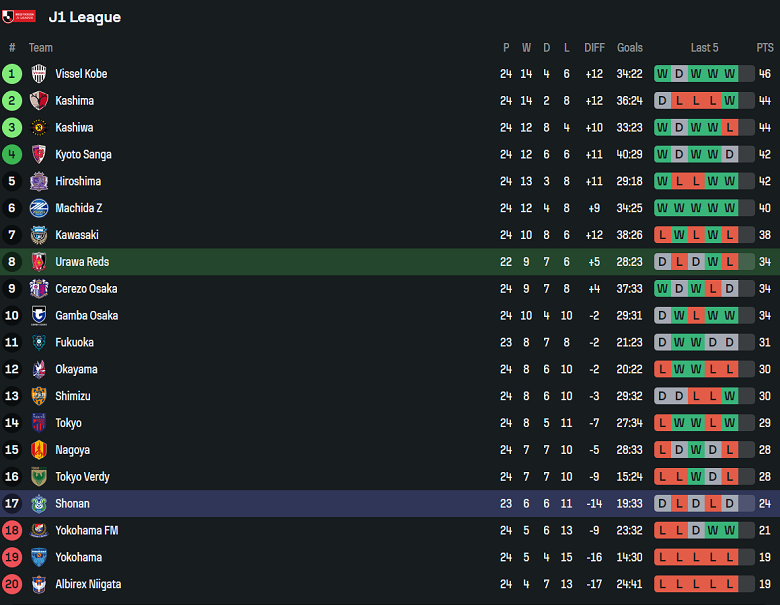Click the Kashima club crest

(x=39, y=101)
